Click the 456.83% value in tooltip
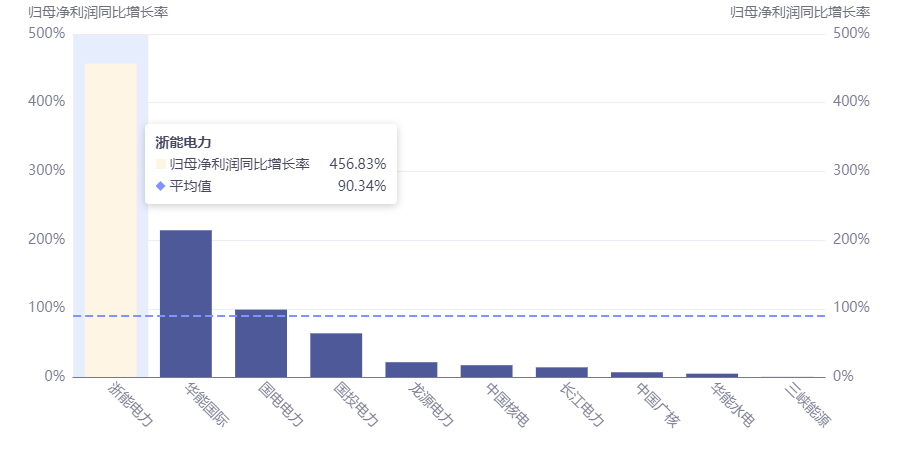 tap(358, 164)
